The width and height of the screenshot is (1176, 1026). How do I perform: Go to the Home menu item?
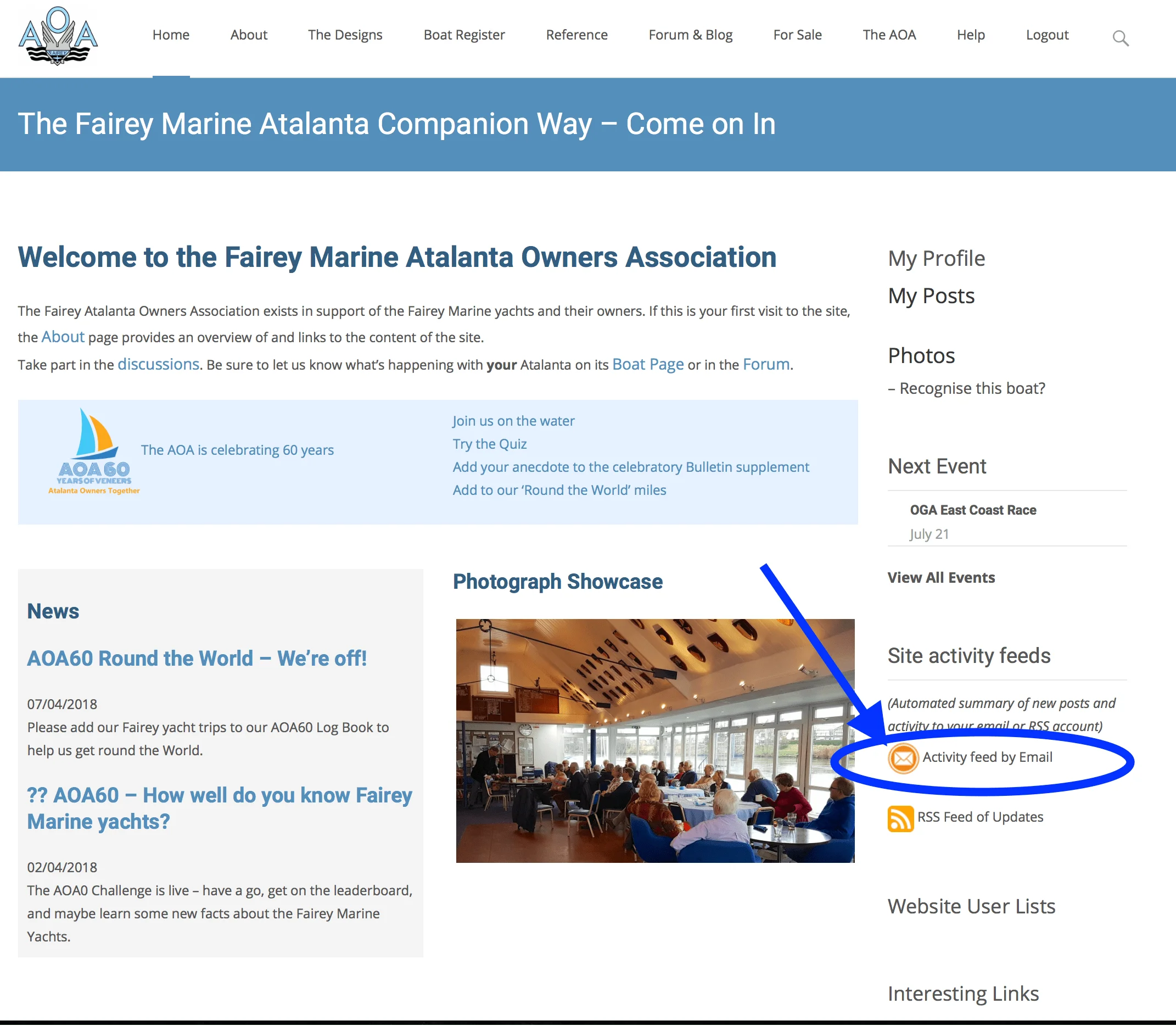[171, 35]
